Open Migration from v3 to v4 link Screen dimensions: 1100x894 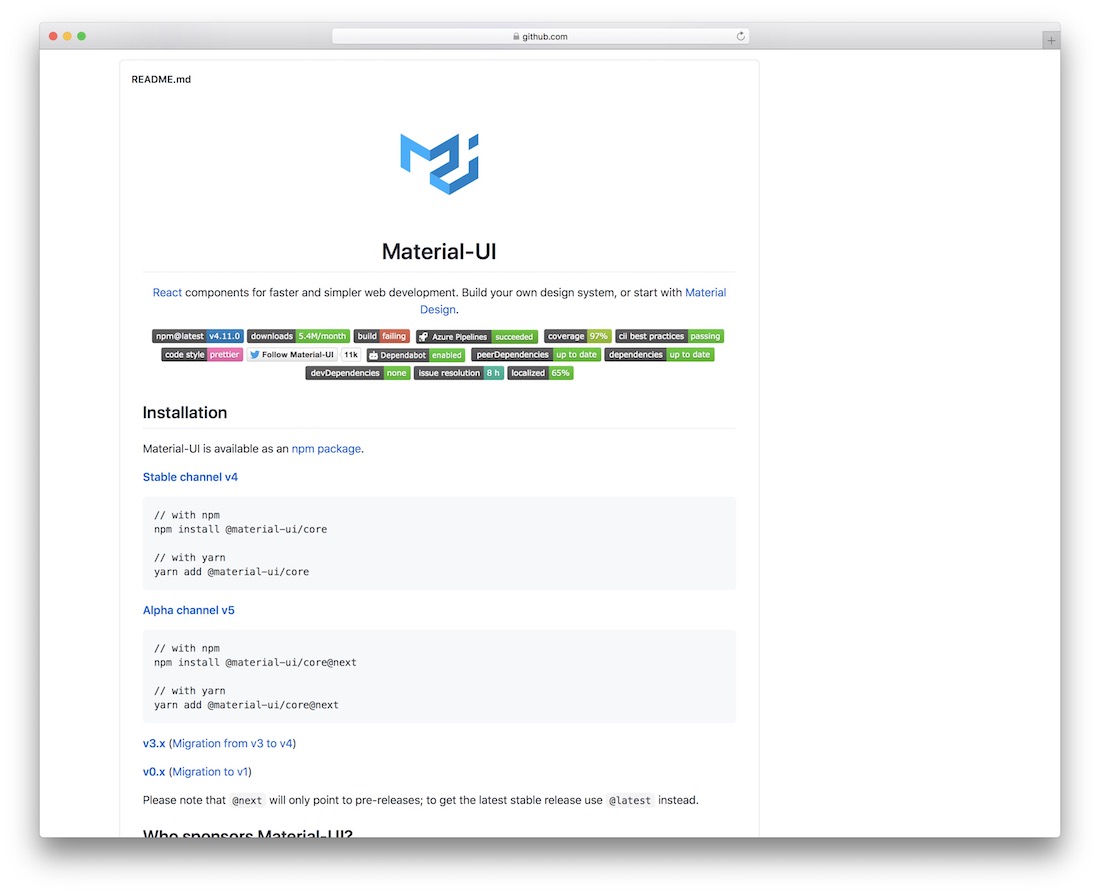(232, 743)
